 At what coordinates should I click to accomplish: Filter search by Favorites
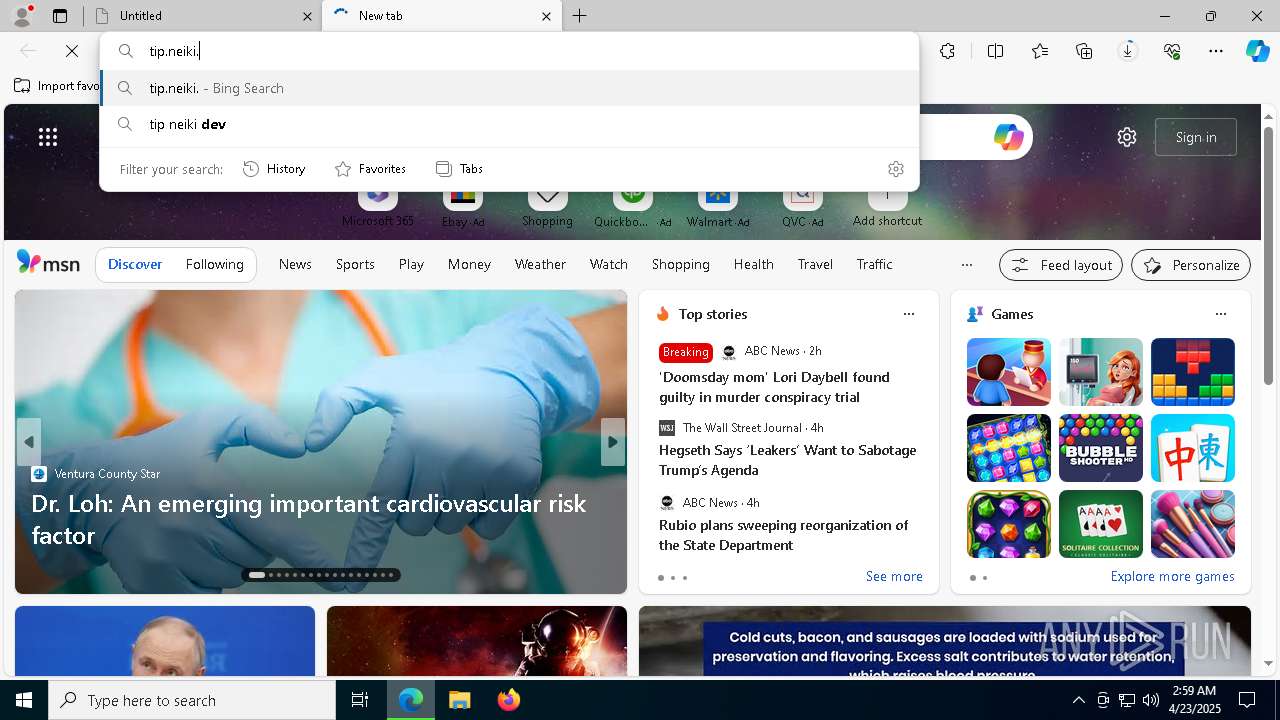(370, 169)
